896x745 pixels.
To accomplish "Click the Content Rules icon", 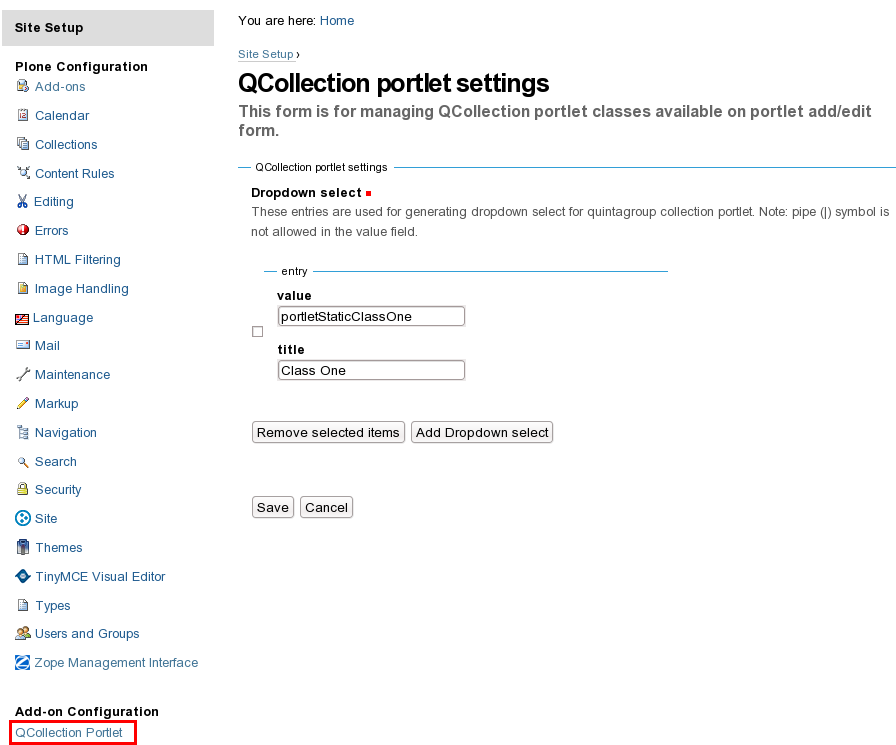I will (23, 174).
